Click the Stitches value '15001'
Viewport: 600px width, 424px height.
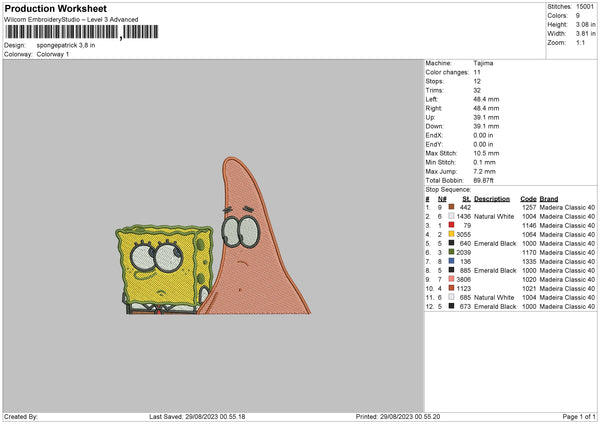tap(585, 7)
